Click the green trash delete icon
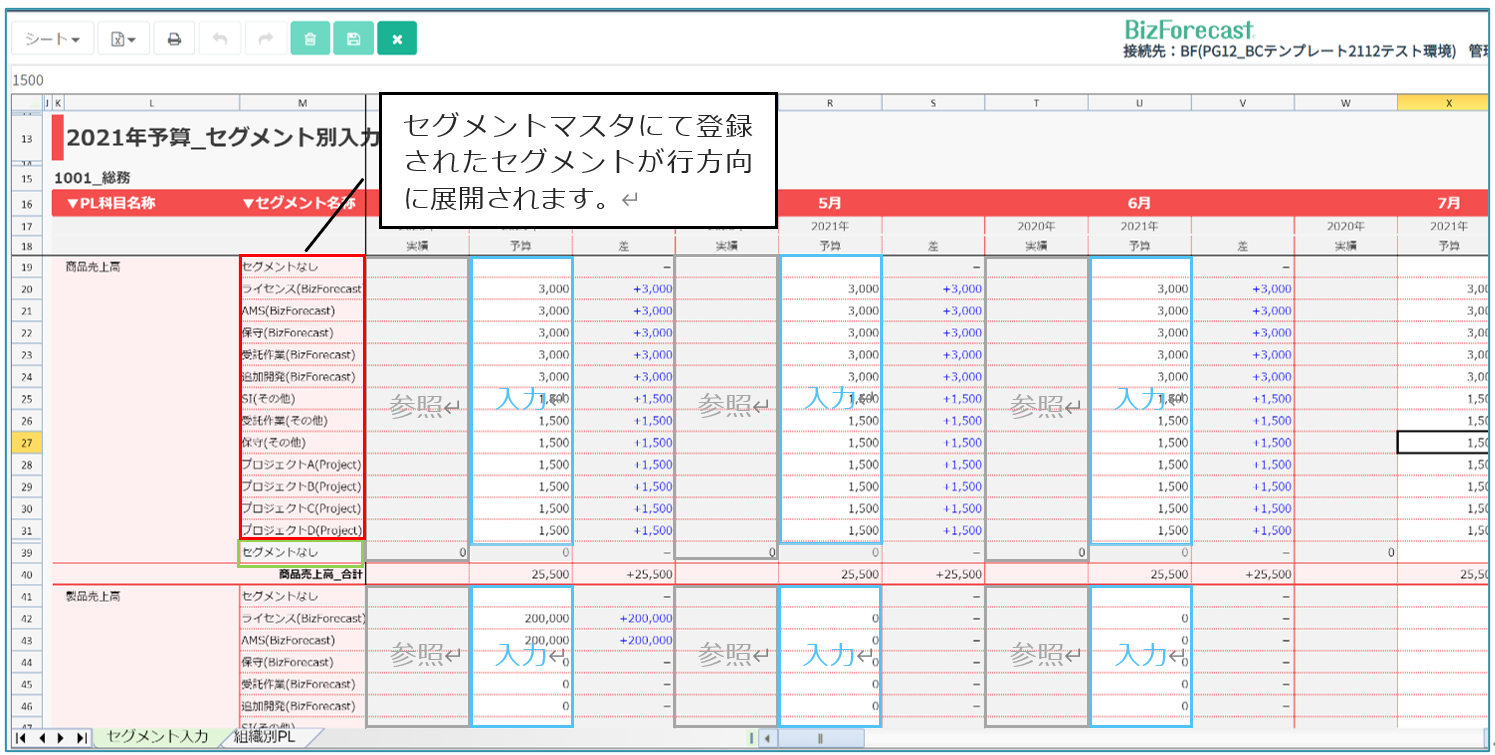This screenshot has width=1495, height=755. [310, 39]
